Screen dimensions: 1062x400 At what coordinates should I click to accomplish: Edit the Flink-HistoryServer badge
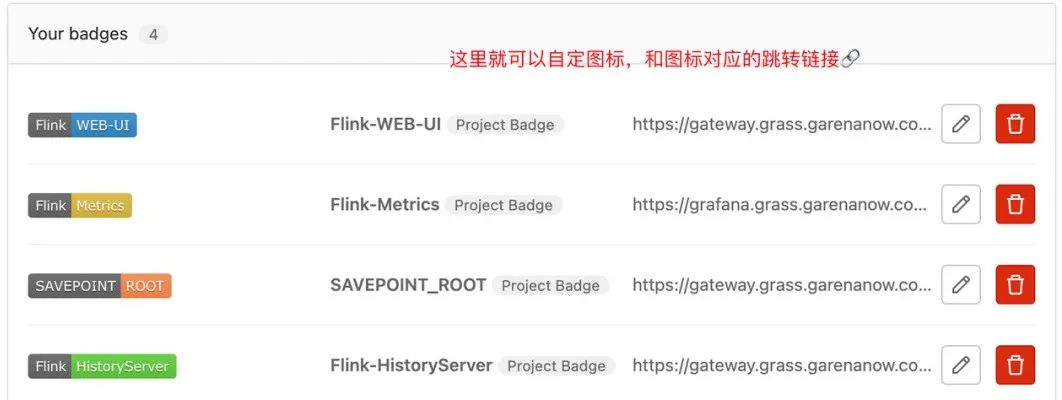pos(961,365)
